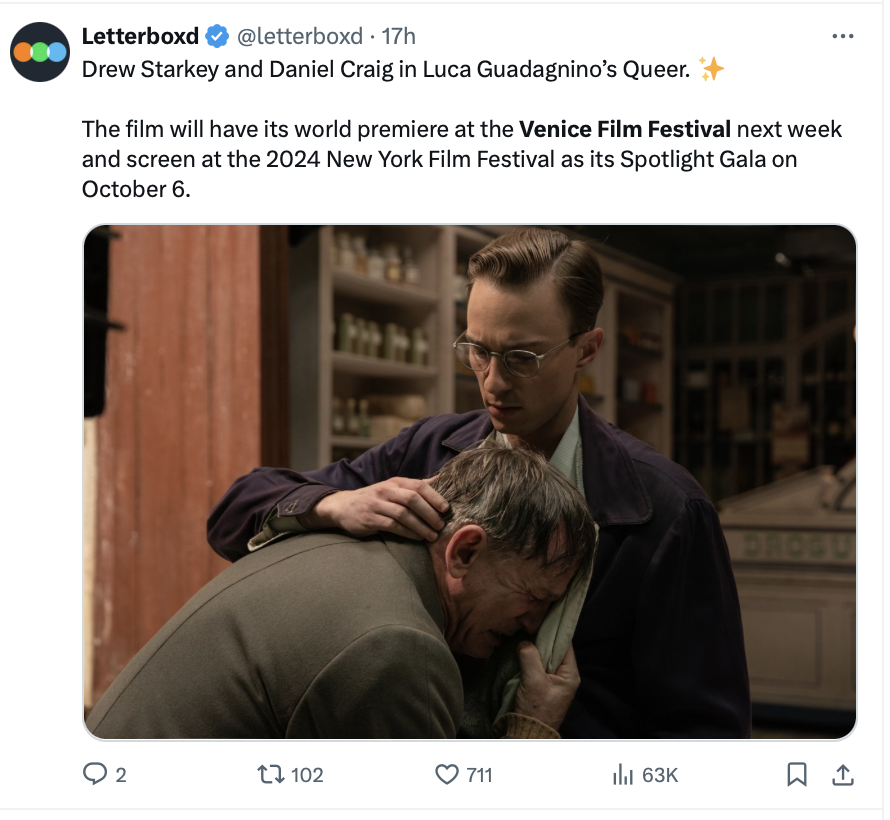Screen dimensions: 890x820
Task: Click the post text mentioning October 6
Action: click(x=461, y=159)
